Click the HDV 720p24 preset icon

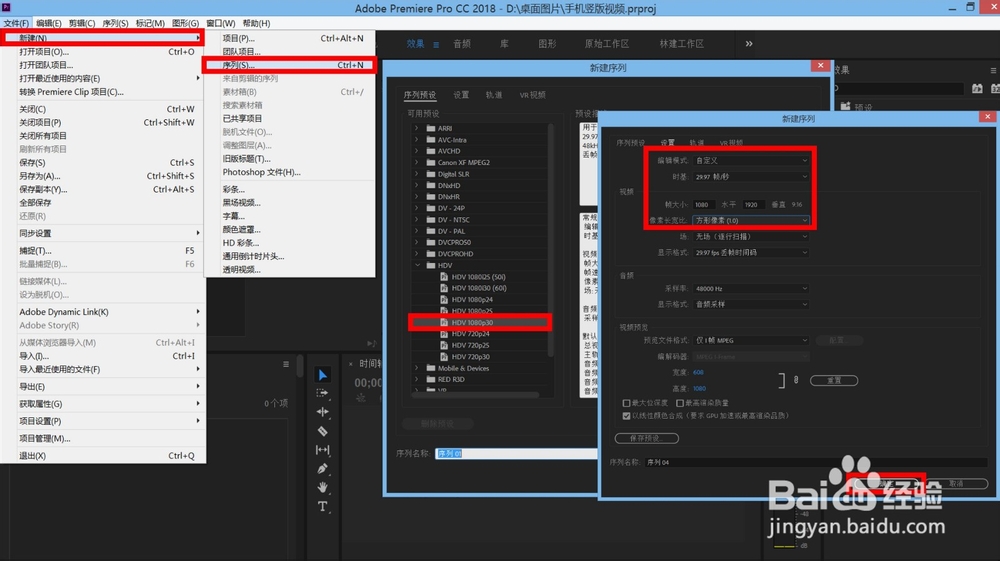(x=444, y=334)
